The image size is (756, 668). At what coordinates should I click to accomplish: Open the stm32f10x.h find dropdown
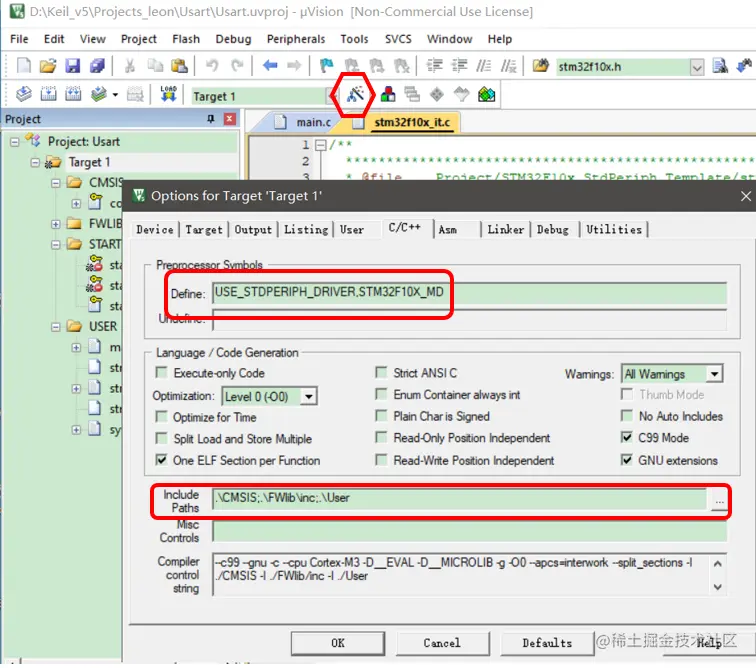tap(697, 67)
